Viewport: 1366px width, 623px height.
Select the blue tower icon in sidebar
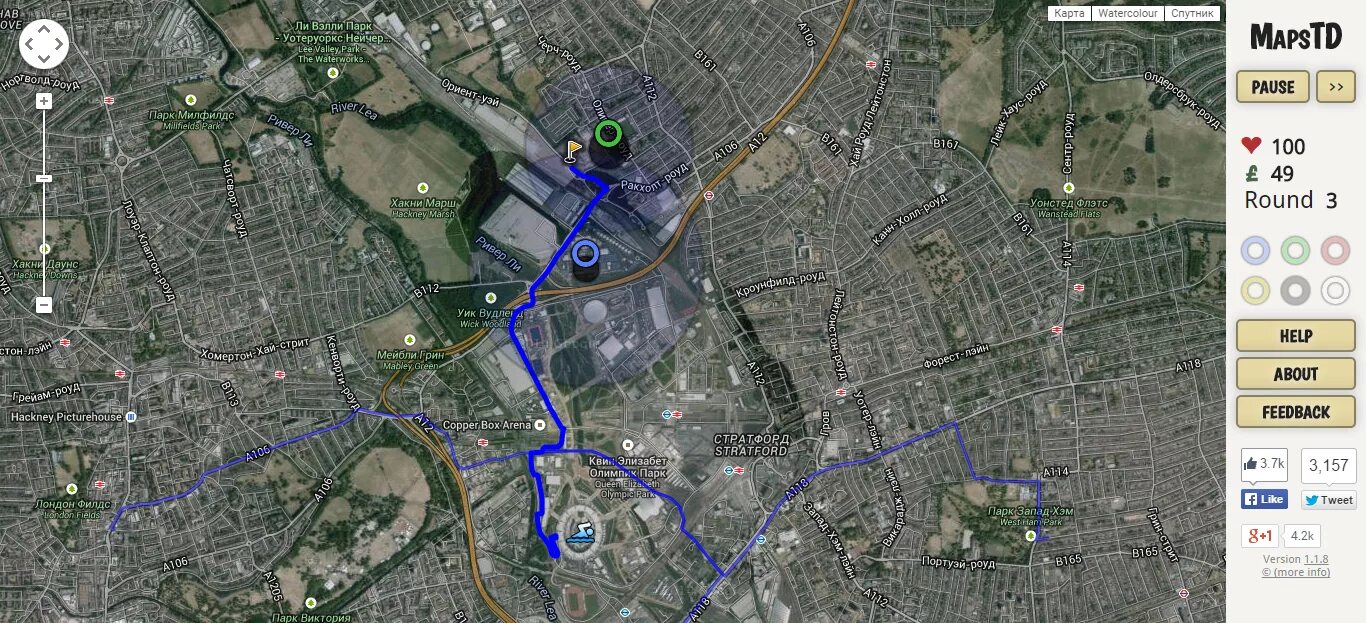pos(1255,250)
